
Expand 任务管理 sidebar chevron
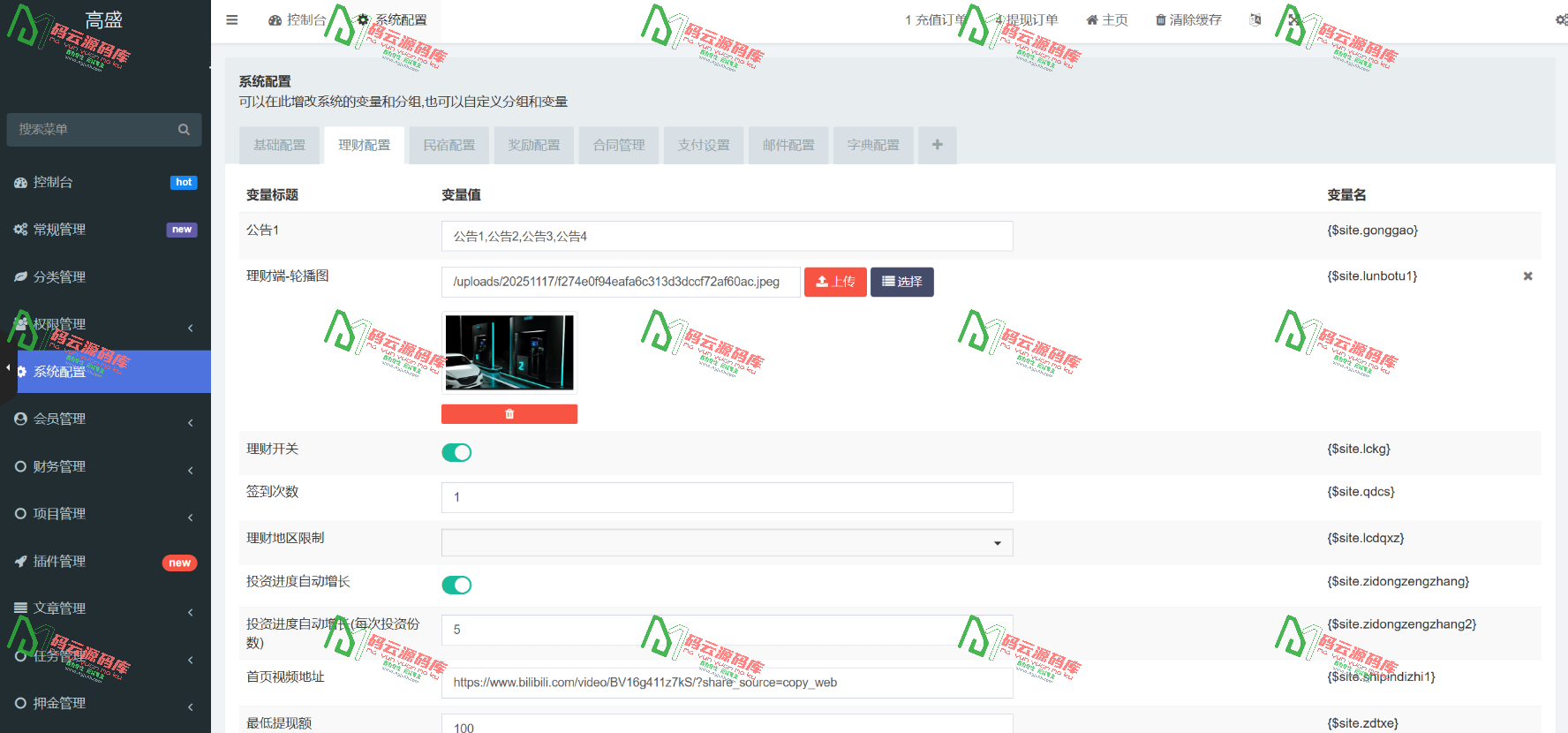[191, 660]
